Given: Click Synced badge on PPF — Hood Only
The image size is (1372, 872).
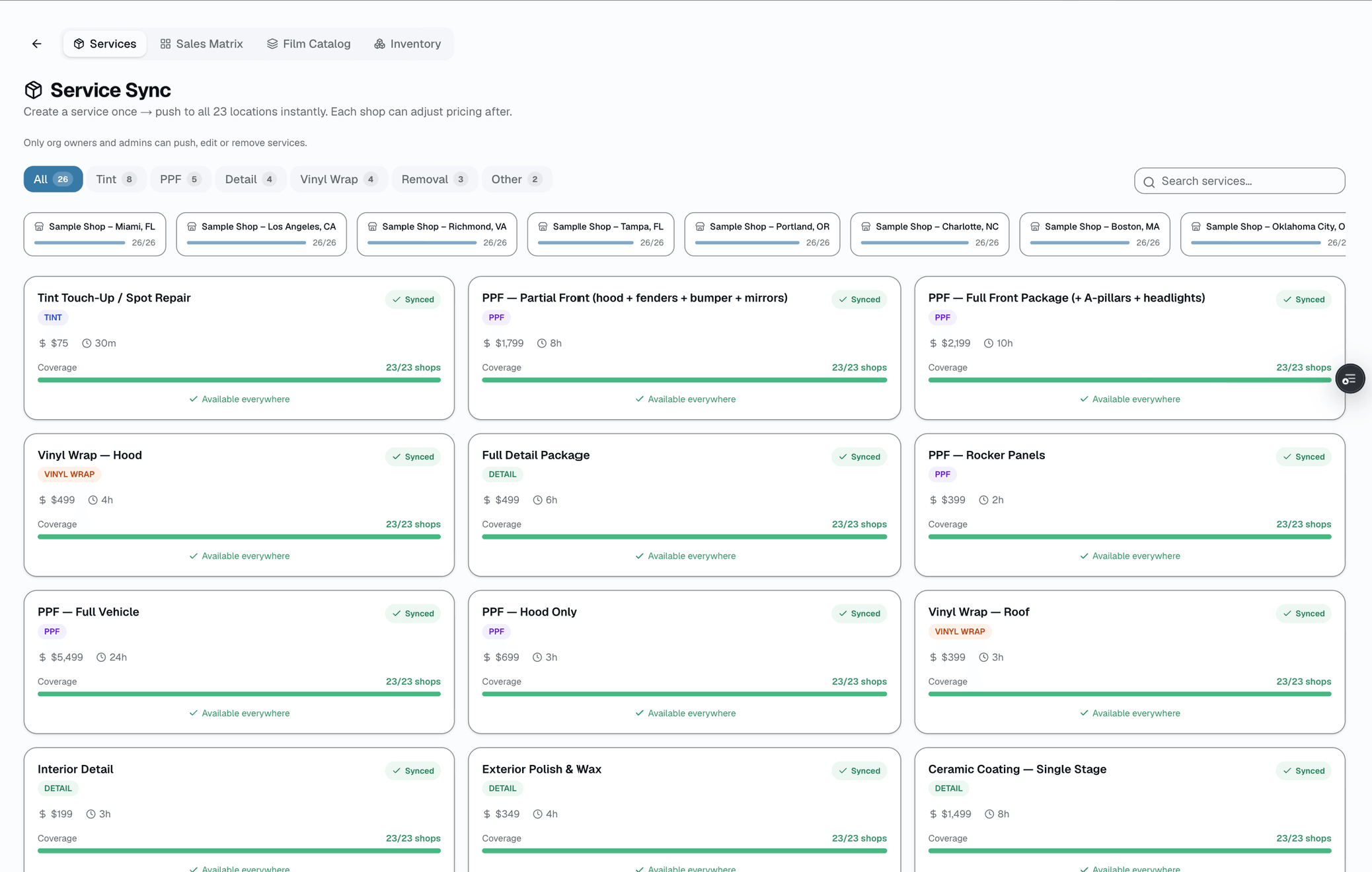Looking at the screenshot, I should (x=859, y=614).
